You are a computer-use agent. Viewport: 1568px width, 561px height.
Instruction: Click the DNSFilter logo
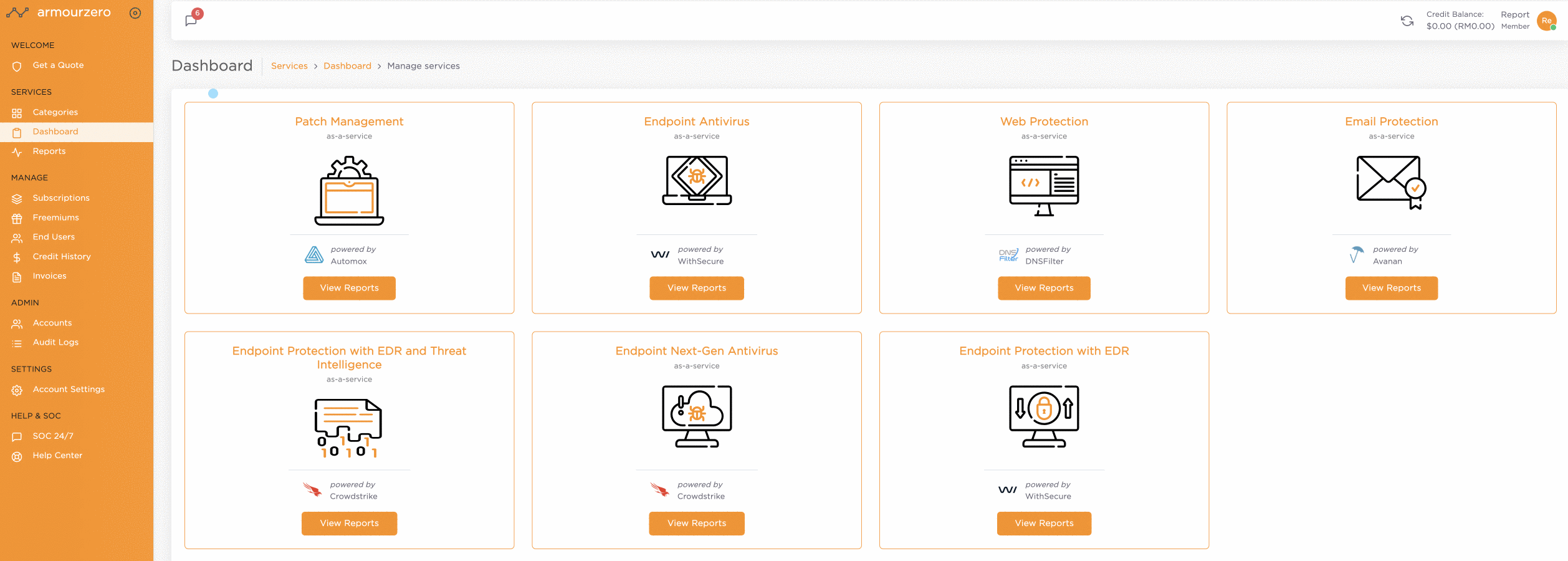coord(1008,255)
